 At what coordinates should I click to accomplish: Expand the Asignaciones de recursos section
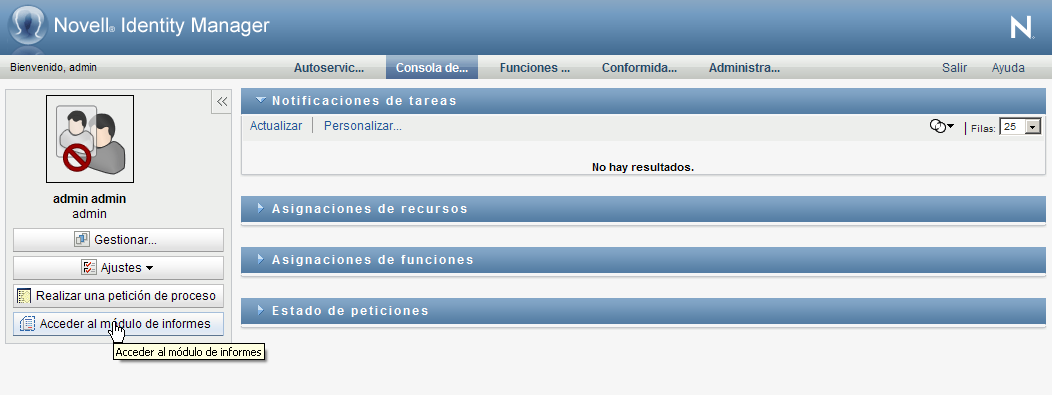point(261,209)
